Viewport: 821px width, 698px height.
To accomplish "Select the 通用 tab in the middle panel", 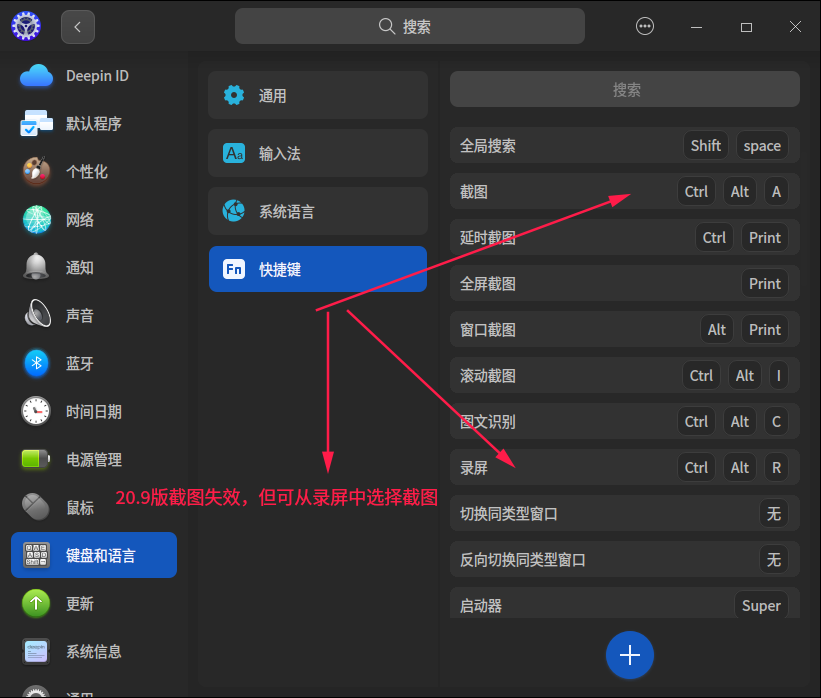I will (x=318, y=95).
